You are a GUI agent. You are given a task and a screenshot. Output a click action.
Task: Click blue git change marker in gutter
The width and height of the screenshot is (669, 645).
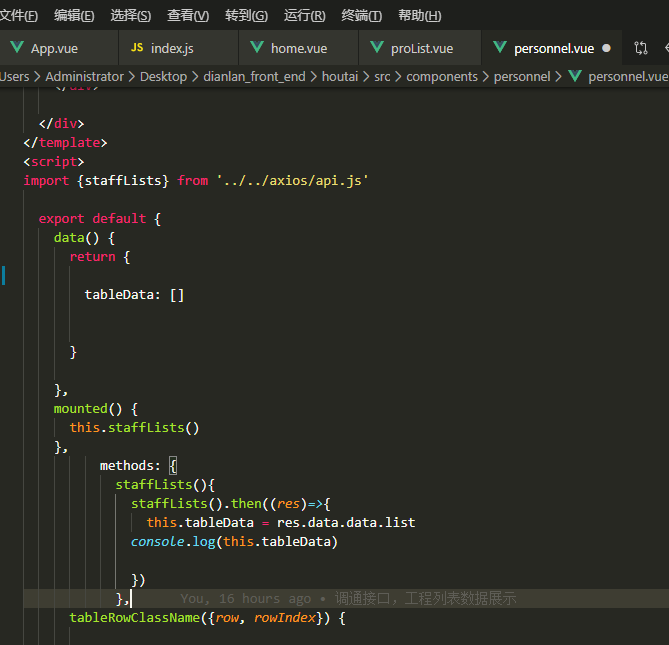[x=3, y=276]
